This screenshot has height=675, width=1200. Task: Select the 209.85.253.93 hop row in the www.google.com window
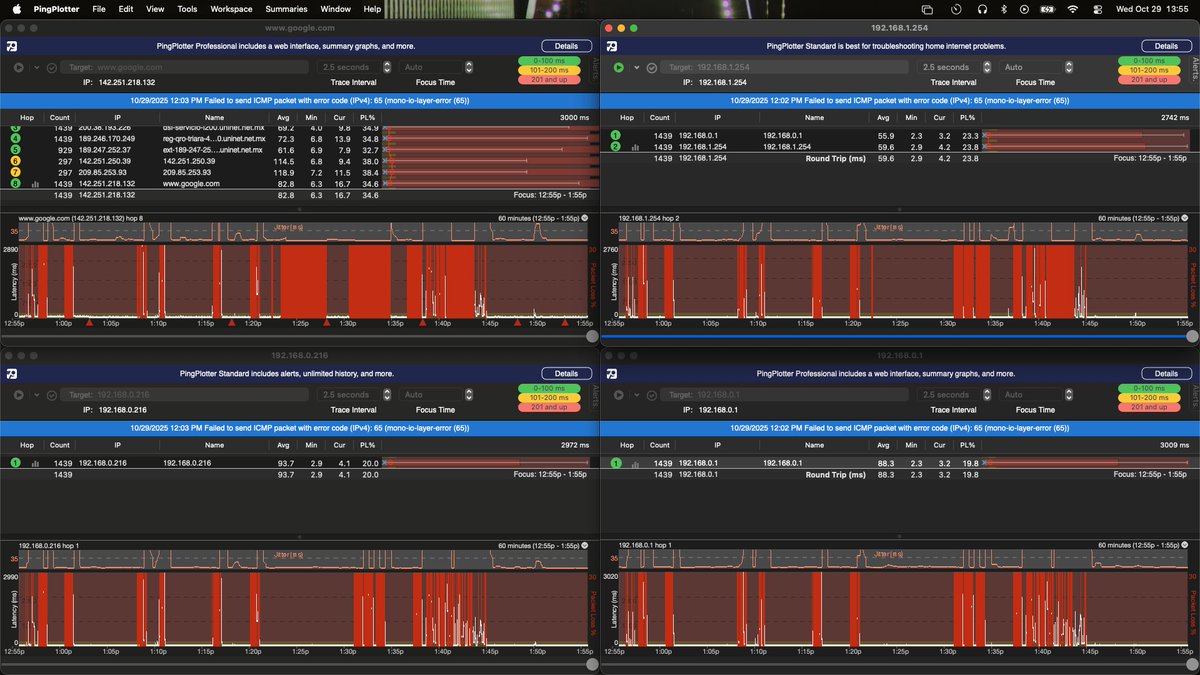tap(300, 173)
